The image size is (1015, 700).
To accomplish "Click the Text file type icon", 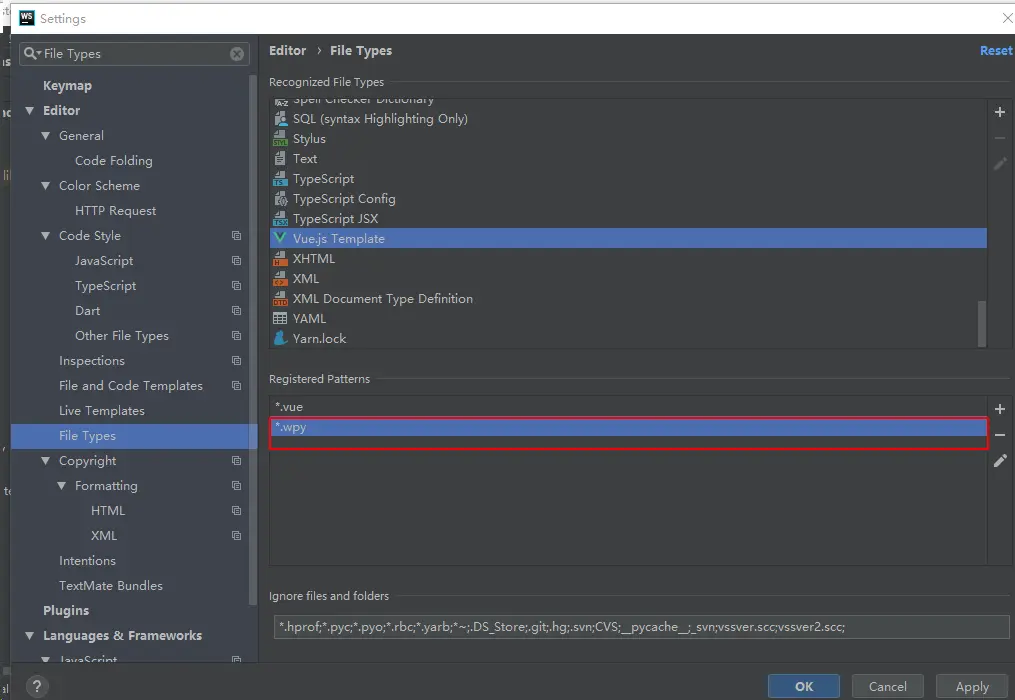I will point(280,159).
